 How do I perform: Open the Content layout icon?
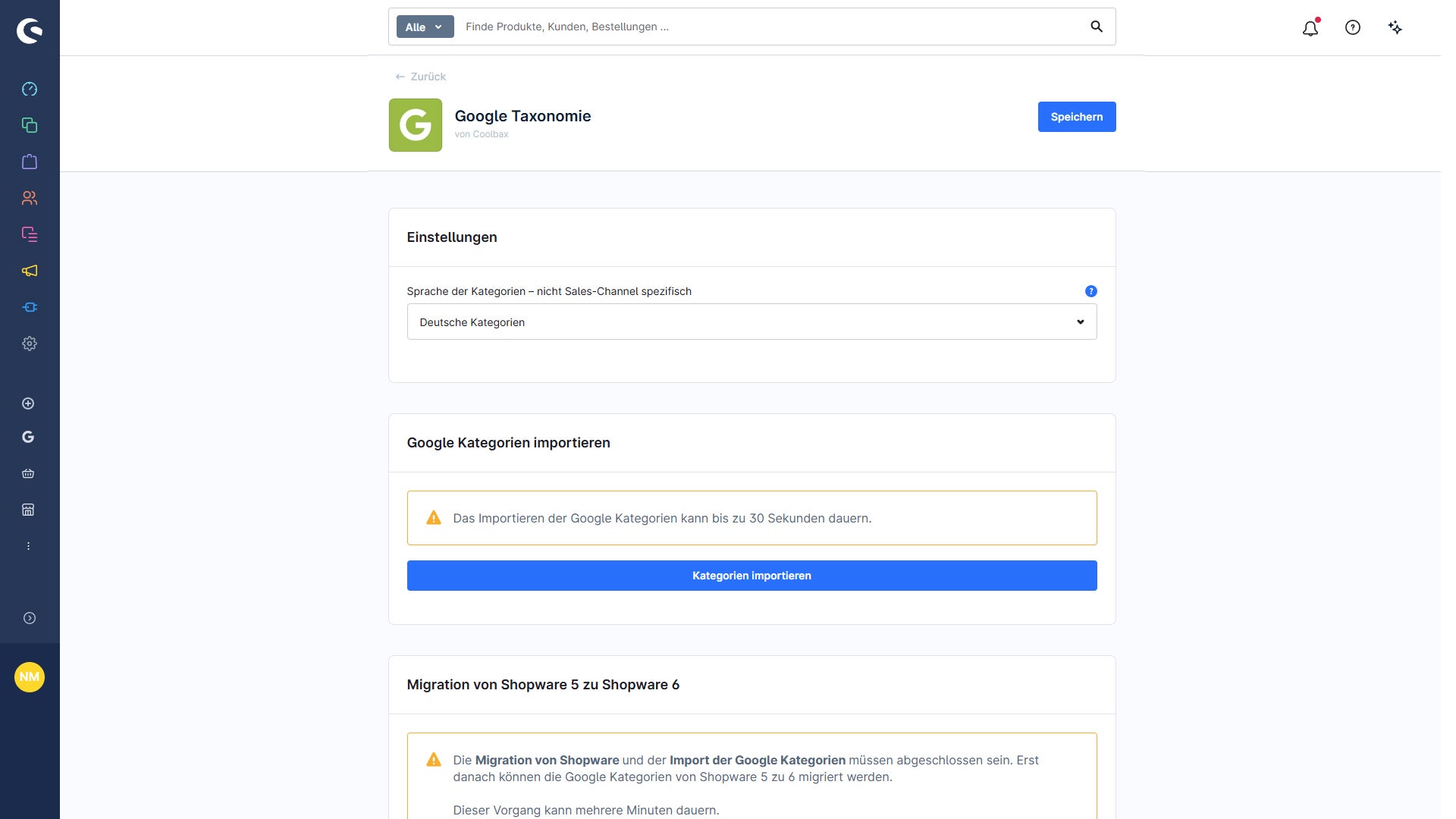click(x=30, y=234)
